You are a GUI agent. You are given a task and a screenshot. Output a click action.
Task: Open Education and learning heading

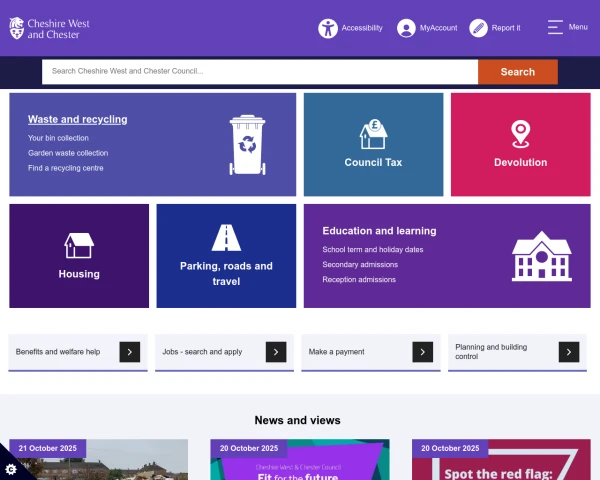pos(379,231)
